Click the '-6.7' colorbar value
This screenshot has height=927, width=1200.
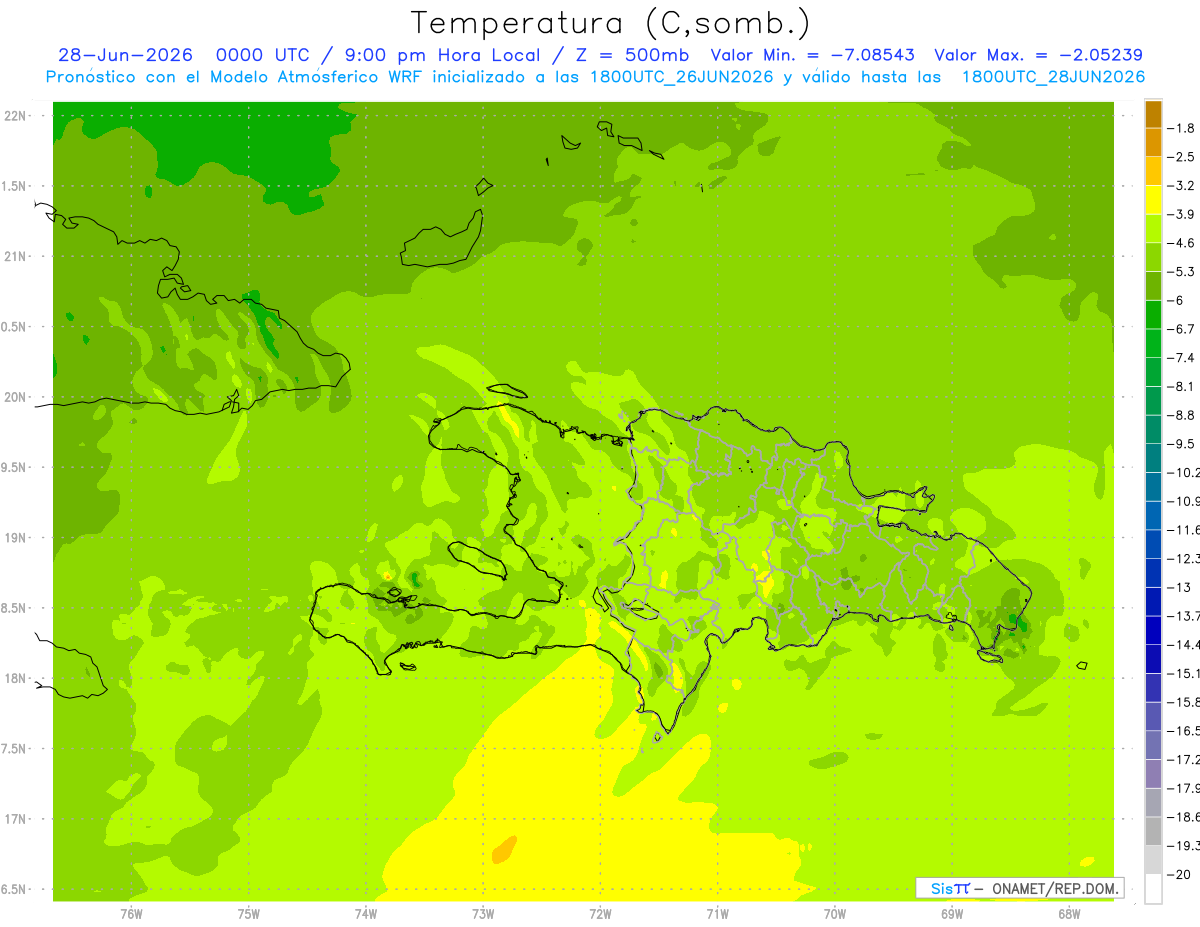(1182, 329)
